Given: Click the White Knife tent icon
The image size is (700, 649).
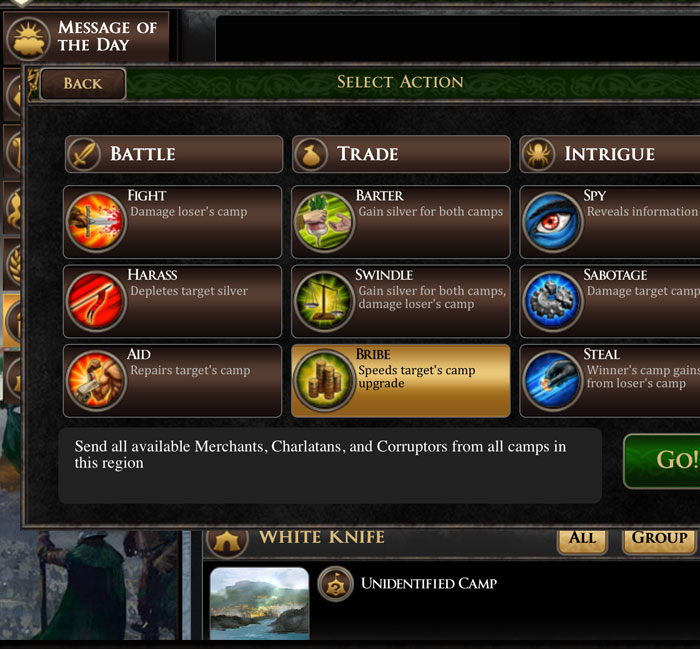Looking at the screenshot, I should tap(227, 541).
